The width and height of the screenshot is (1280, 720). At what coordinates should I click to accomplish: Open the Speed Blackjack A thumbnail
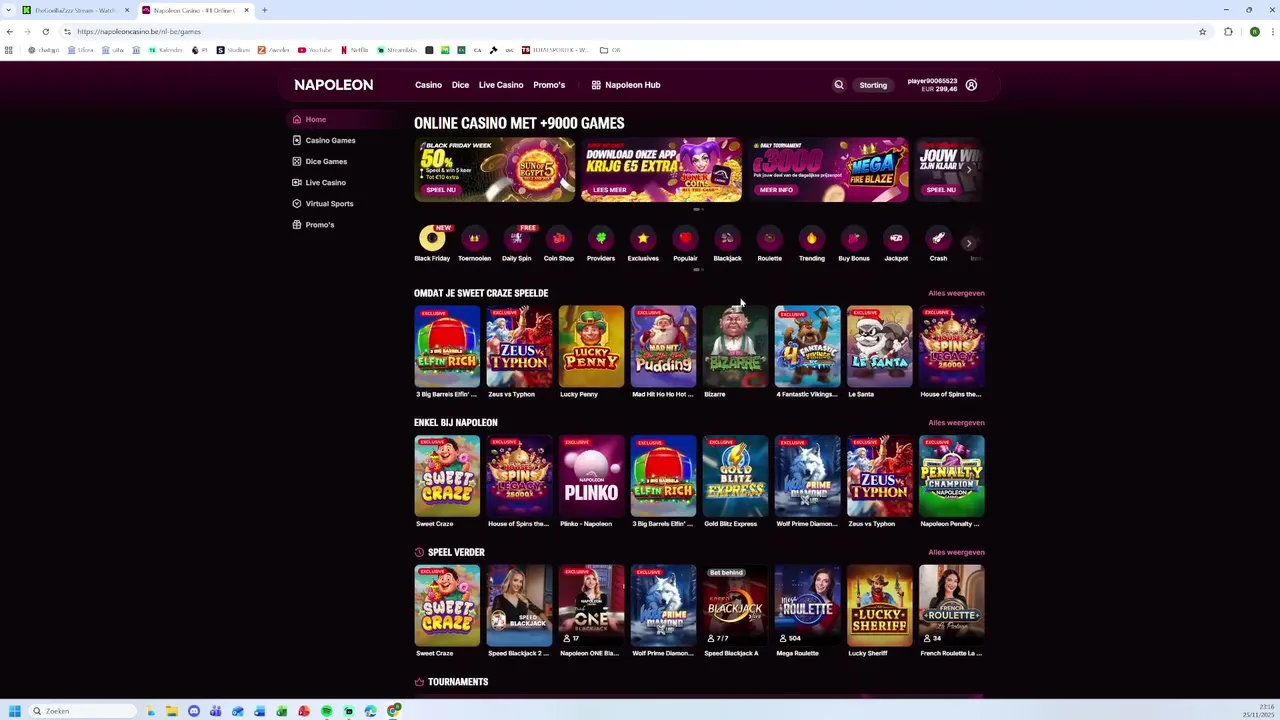[x=735, y=606]
